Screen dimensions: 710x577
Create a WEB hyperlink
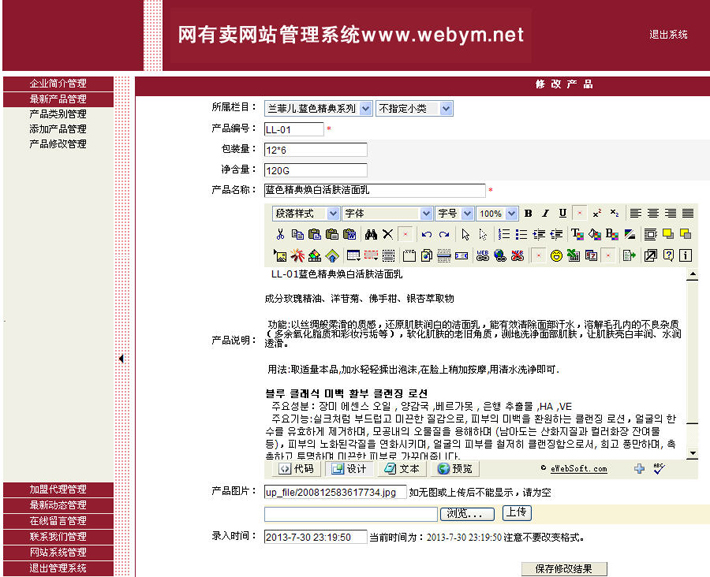482,255
